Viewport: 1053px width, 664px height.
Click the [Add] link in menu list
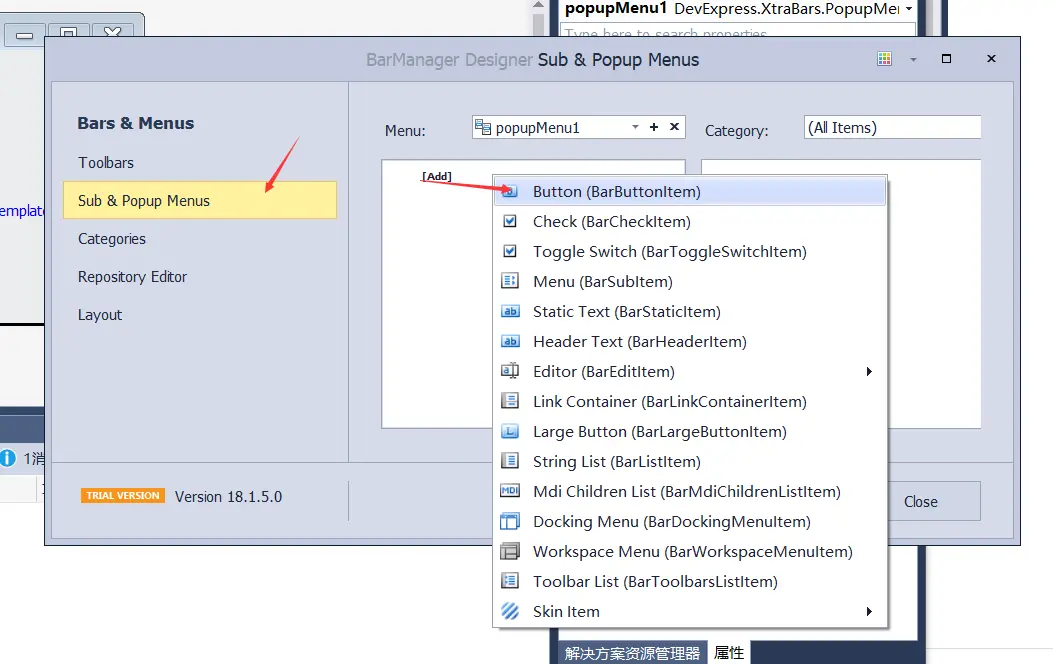(x=437, y=176)
